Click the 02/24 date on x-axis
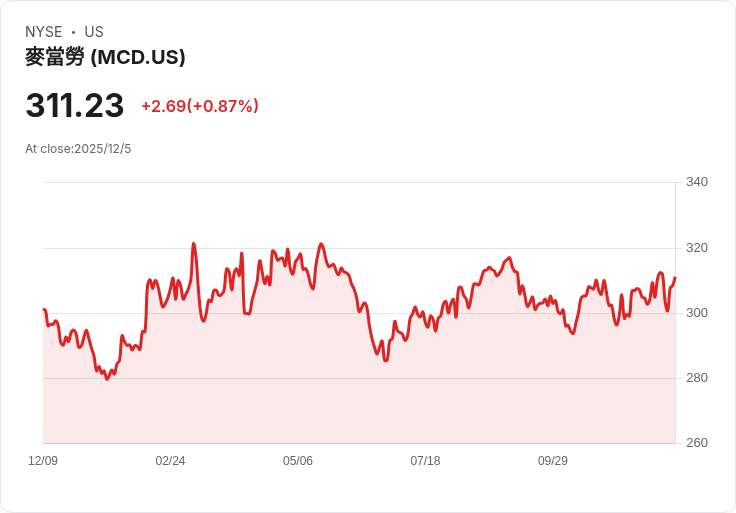The image size is (736, 513). coord(170,460)
